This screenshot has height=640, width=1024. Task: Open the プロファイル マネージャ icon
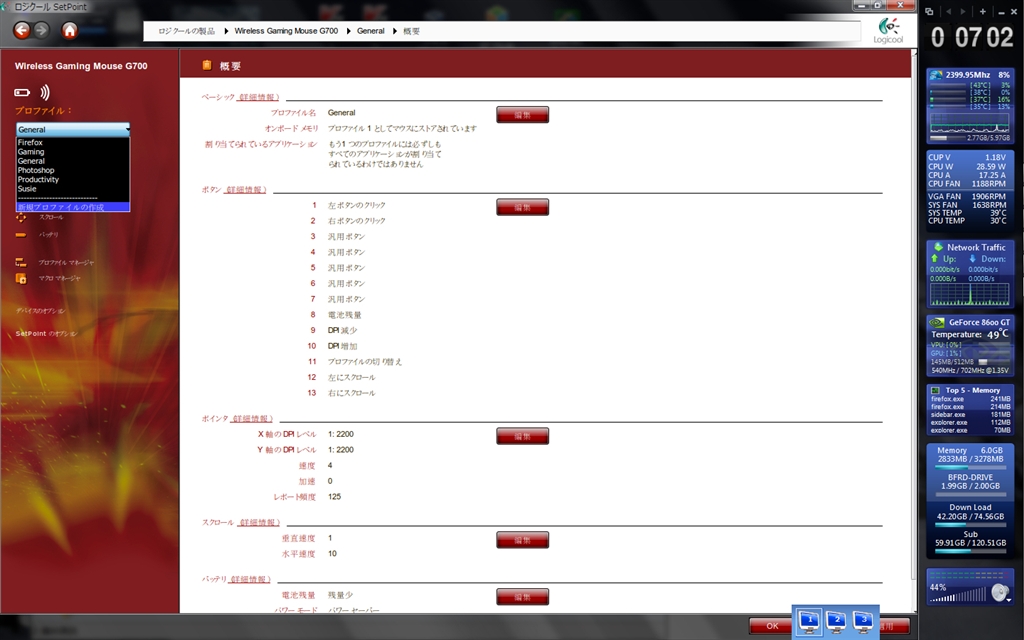(21, 263)
